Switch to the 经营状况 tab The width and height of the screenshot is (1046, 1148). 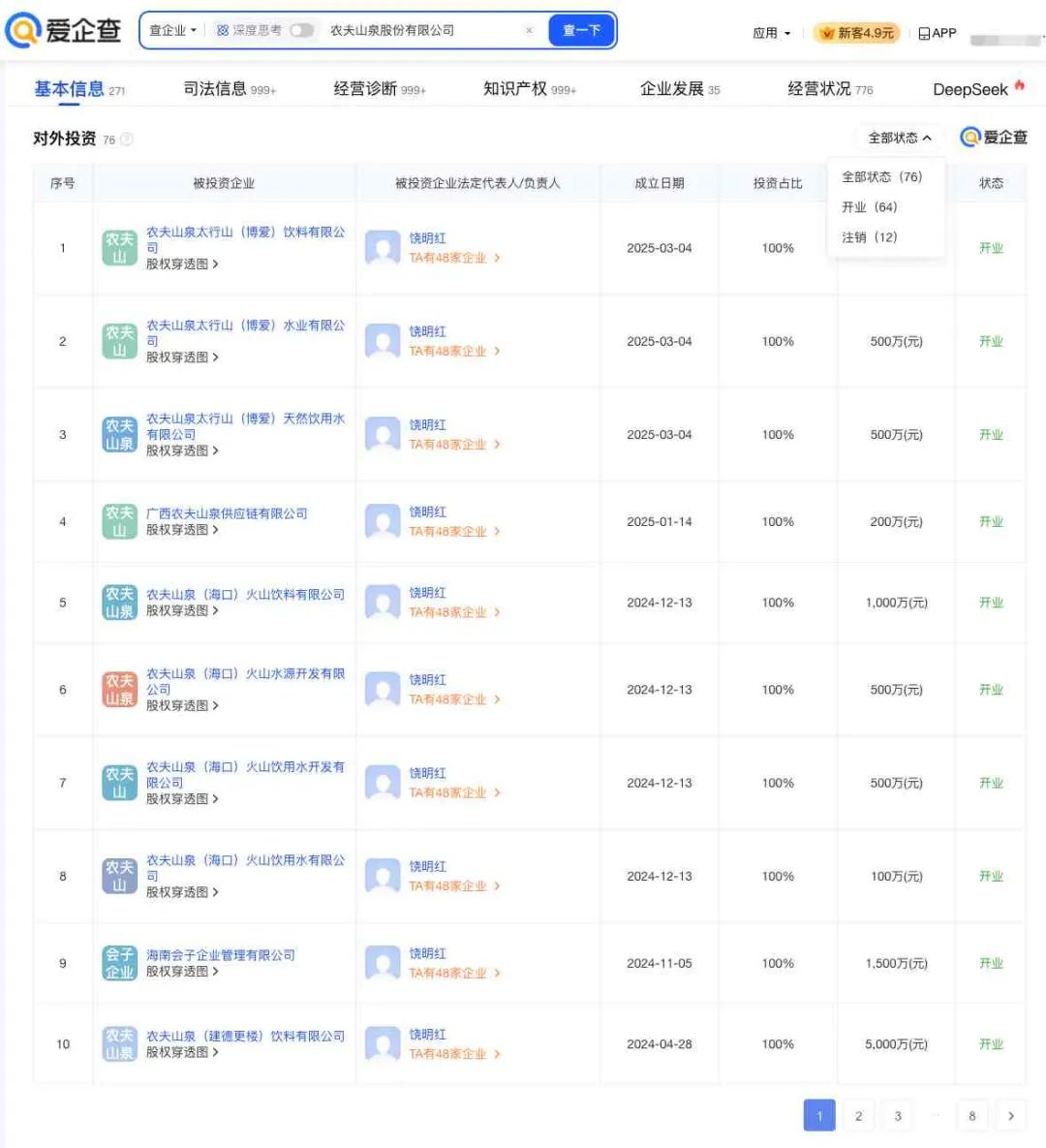coord(830,89)
